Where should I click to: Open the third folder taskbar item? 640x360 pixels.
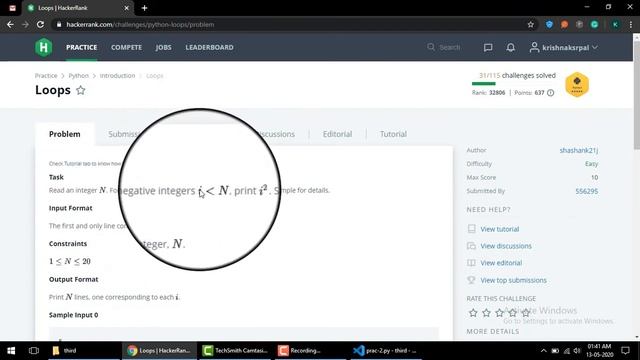84,351
